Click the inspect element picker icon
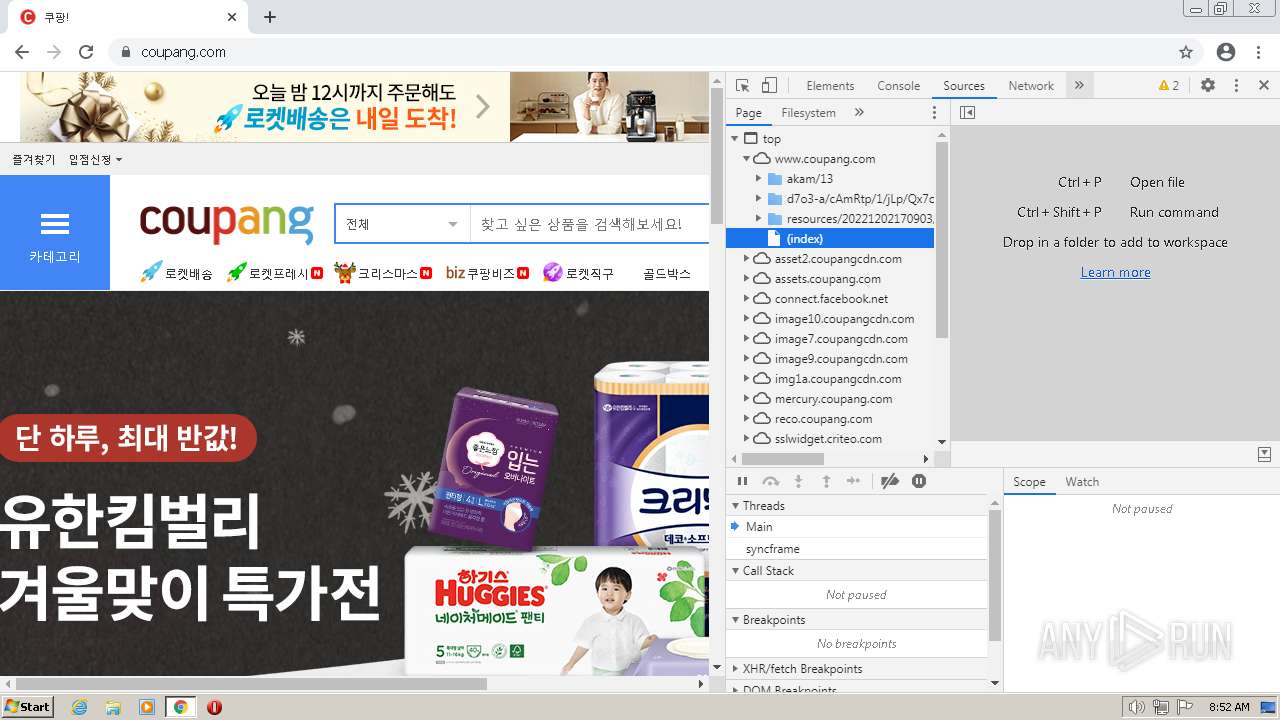Viewport: 1280px width, 720px height. click(742, 86)
